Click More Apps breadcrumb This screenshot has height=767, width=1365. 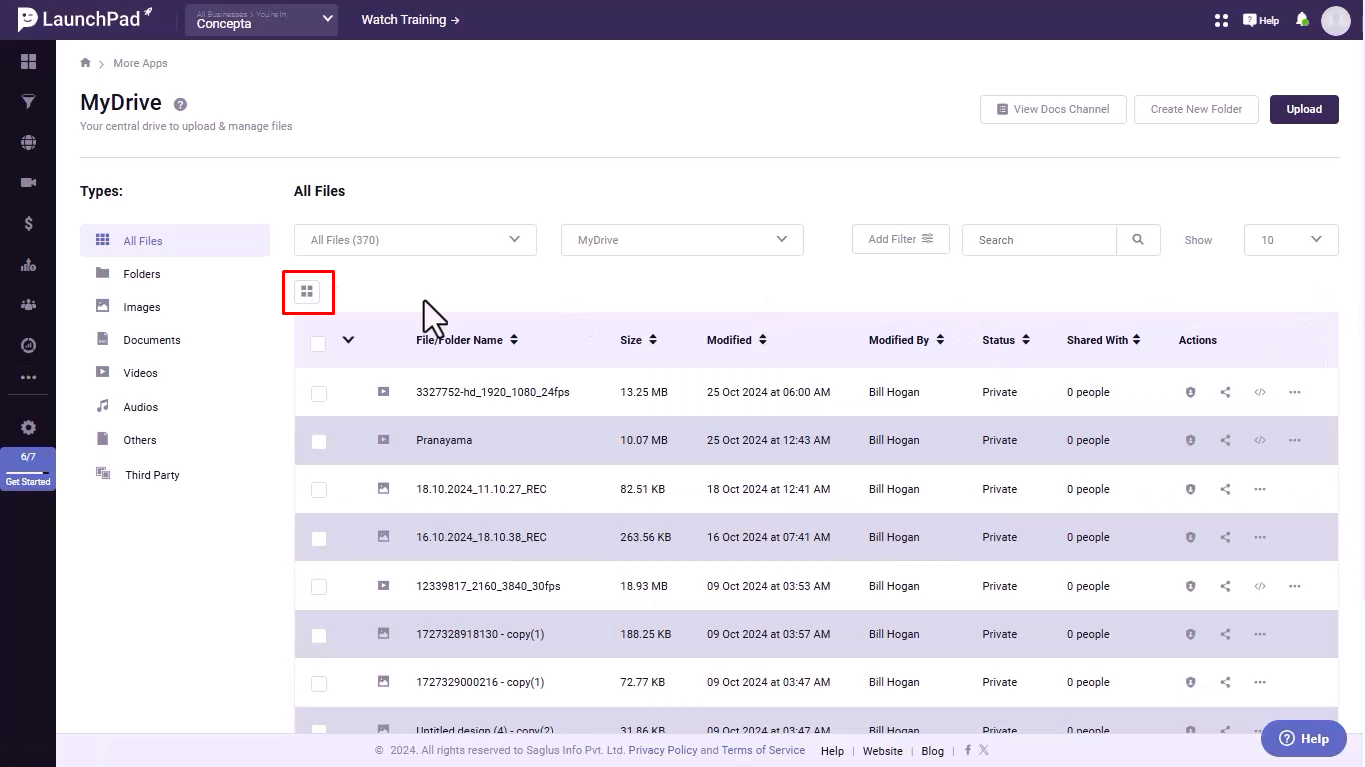[140, 63]
